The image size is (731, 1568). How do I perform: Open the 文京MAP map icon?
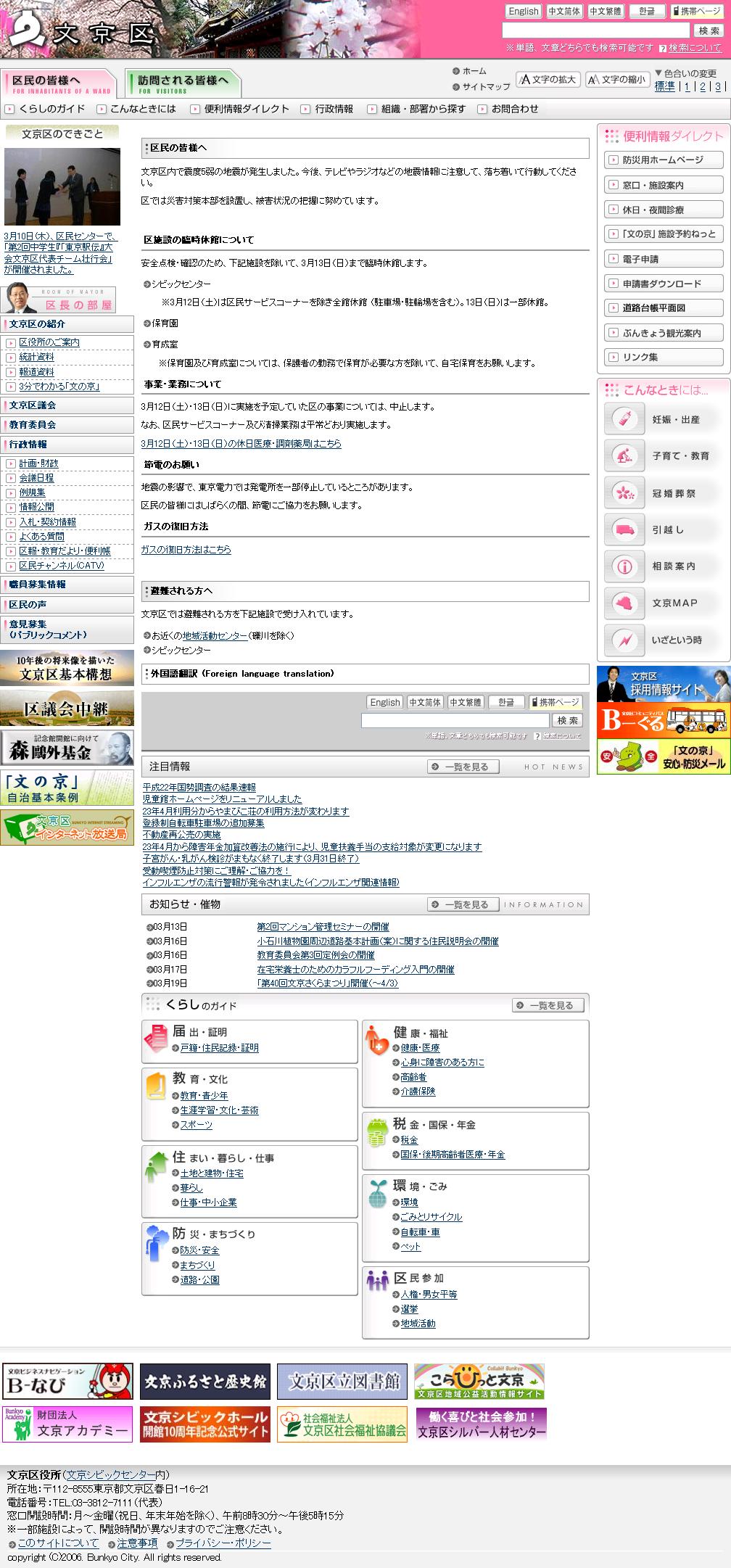click(624, 603)
